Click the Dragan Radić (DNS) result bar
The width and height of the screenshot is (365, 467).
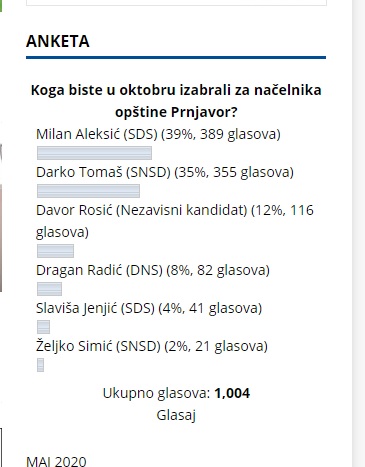[49, 289]
